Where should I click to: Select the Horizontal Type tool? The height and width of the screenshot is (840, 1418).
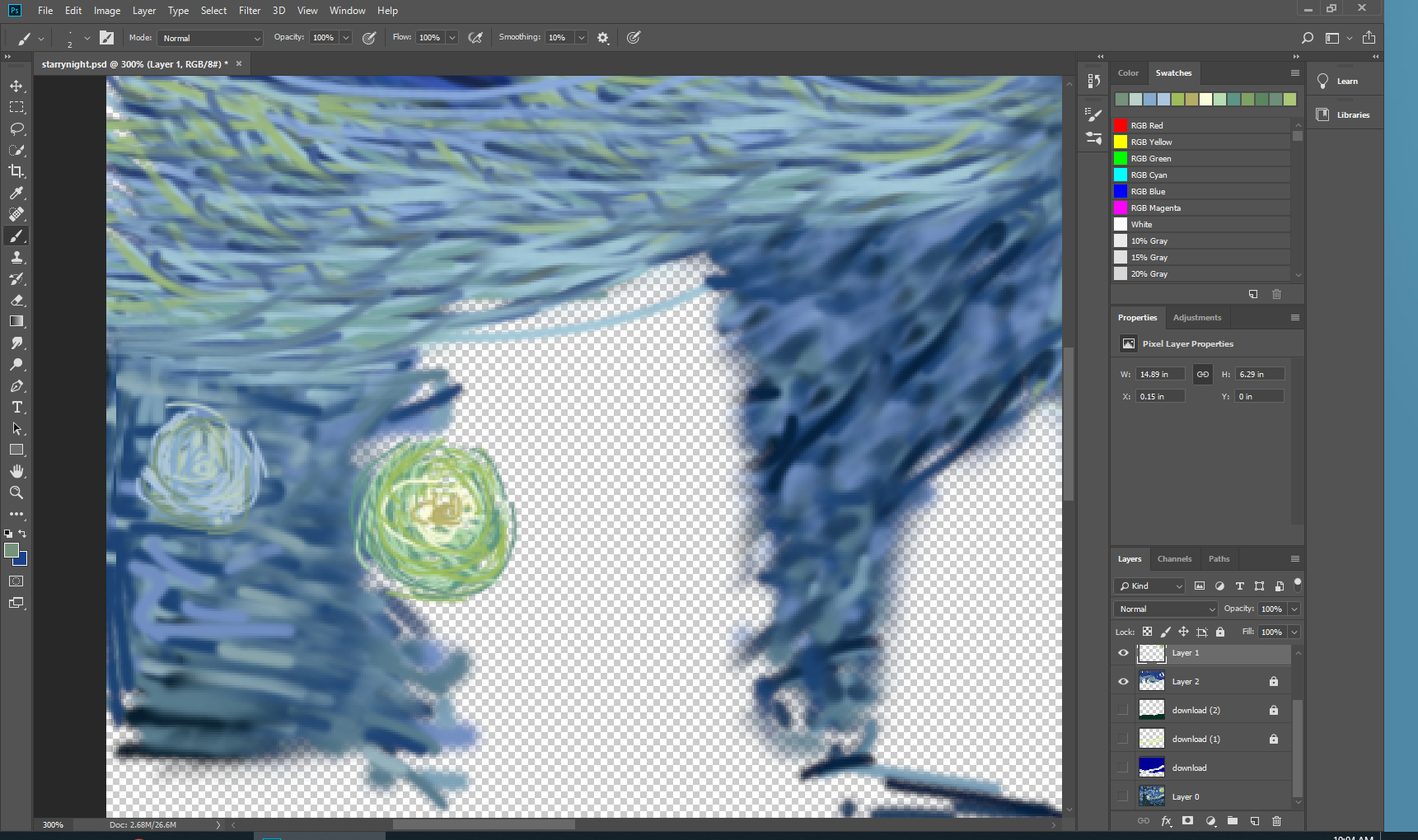pos(16,407)
